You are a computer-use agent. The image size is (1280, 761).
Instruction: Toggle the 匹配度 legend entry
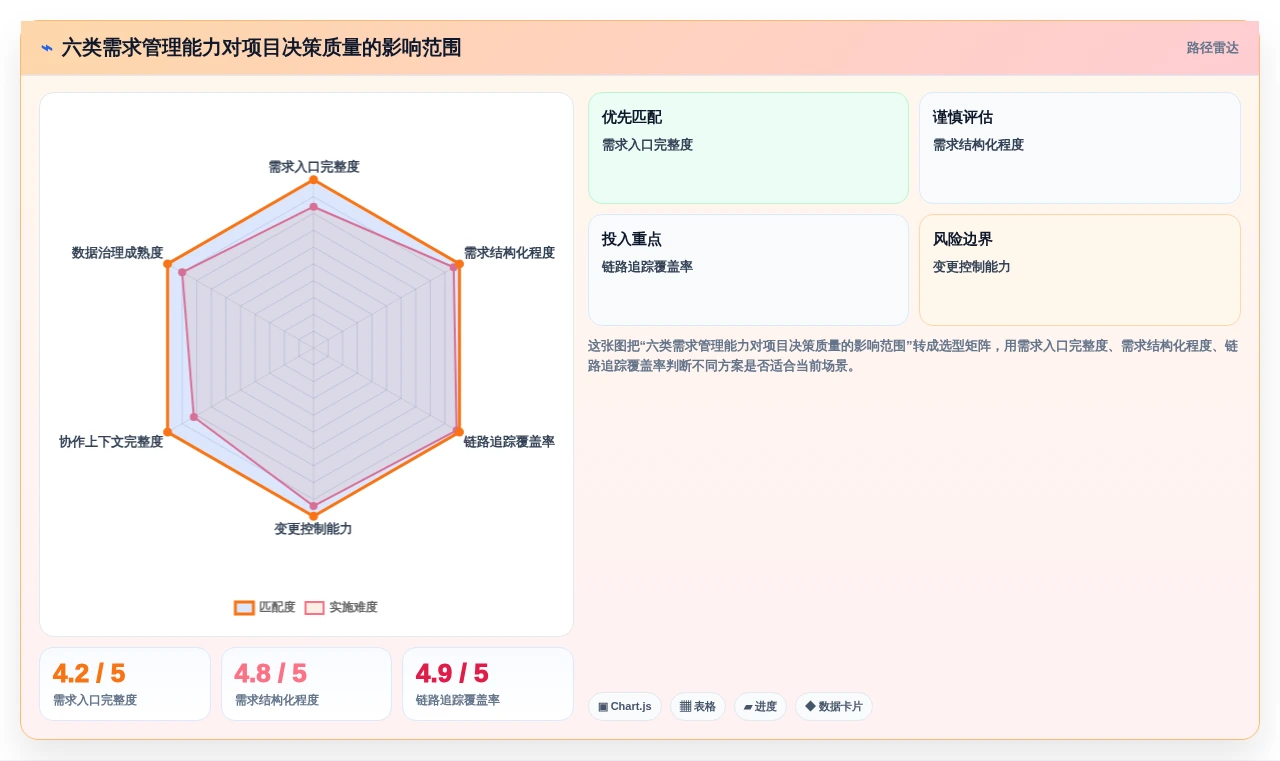[x=265, y=607]
